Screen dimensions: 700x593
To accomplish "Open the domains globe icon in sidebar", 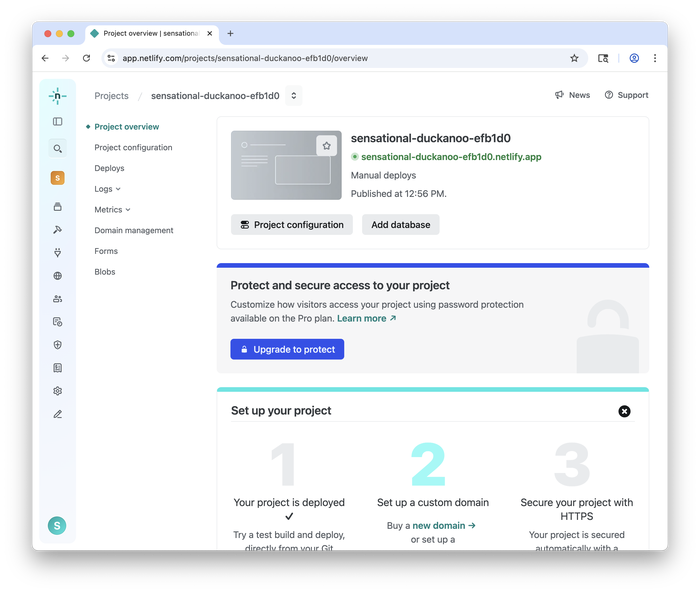I will [58, 276].
